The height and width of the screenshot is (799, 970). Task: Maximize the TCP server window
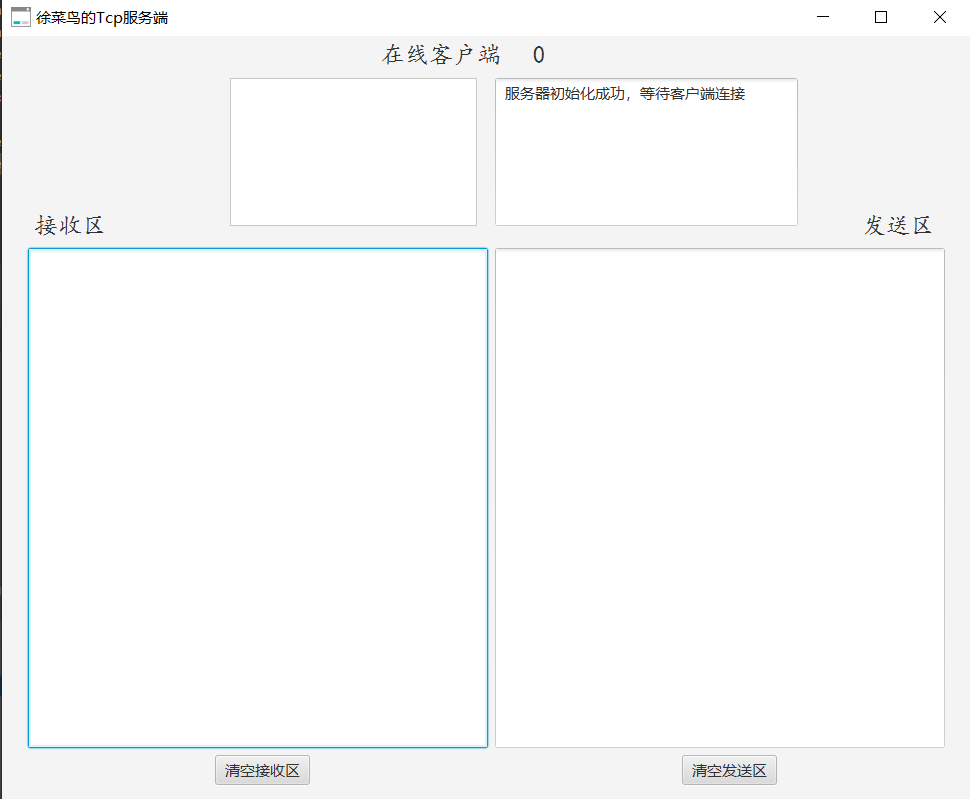pos(880,17)
